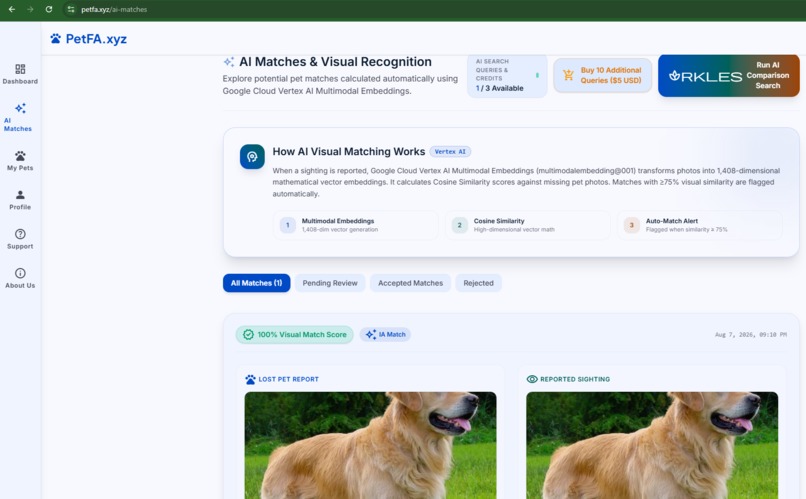The width and height of the screenshot is (806, 499).
Task: Click the petfa.xyz/ai-matches address bar
Action: [x=114, y=9]
